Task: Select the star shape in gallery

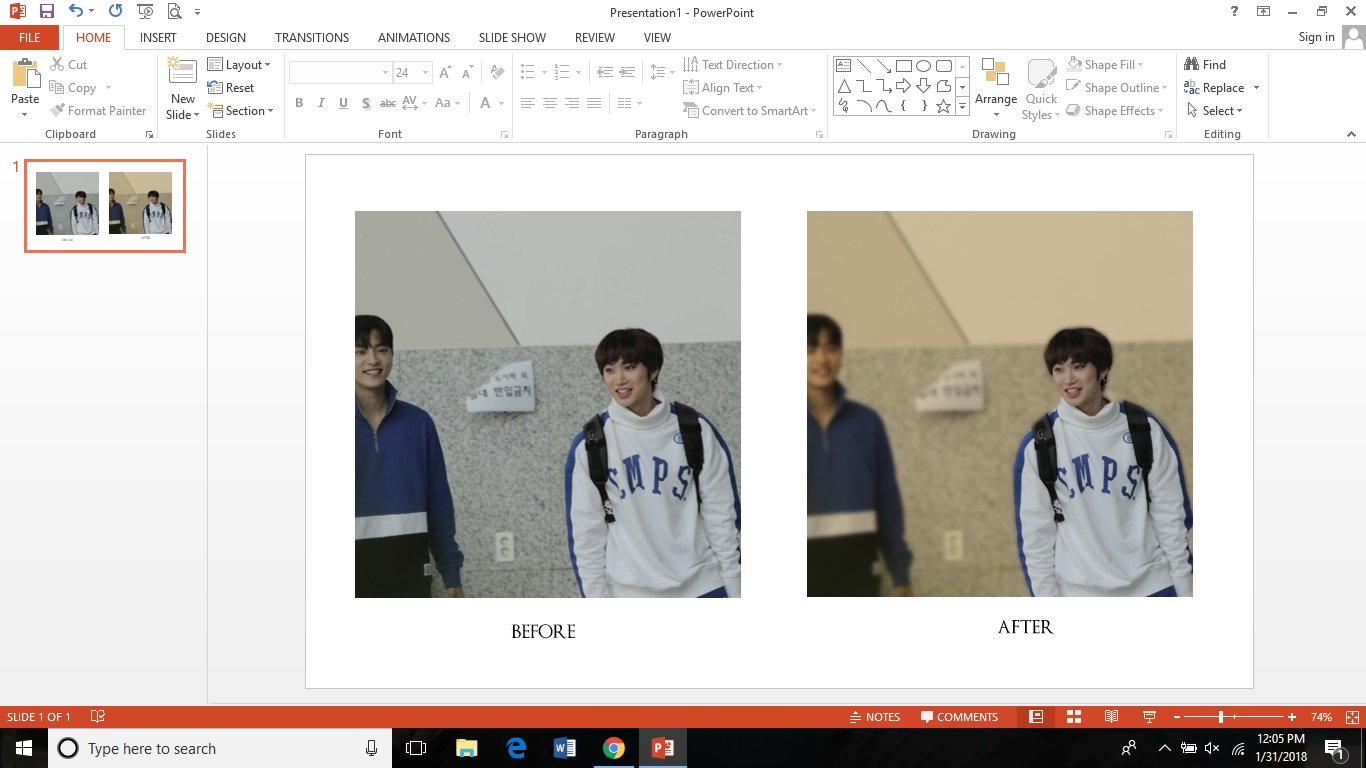Action: [x=943, y=106]
